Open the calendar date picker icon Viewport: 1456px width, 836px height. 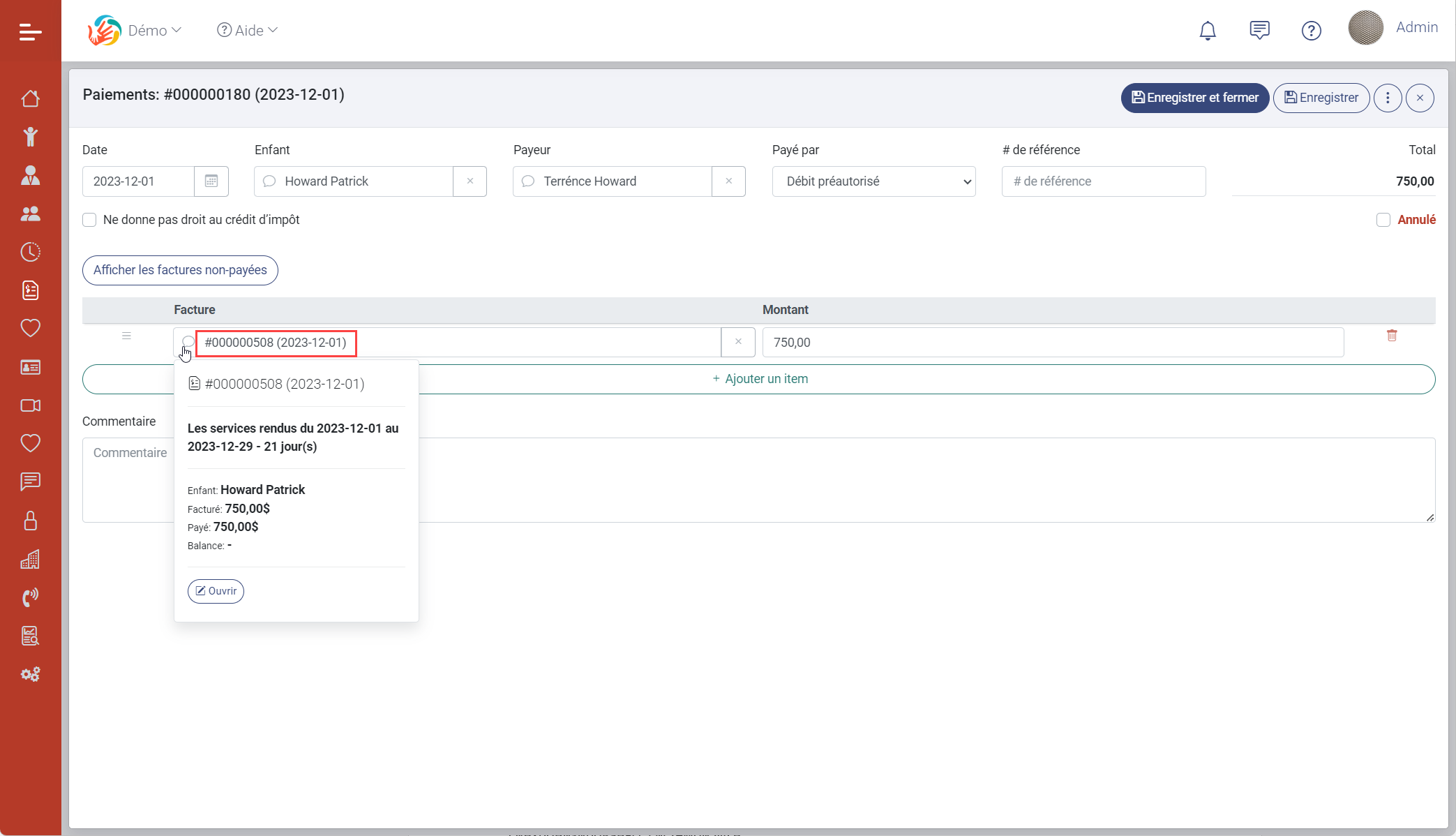[x=211, y=181]
